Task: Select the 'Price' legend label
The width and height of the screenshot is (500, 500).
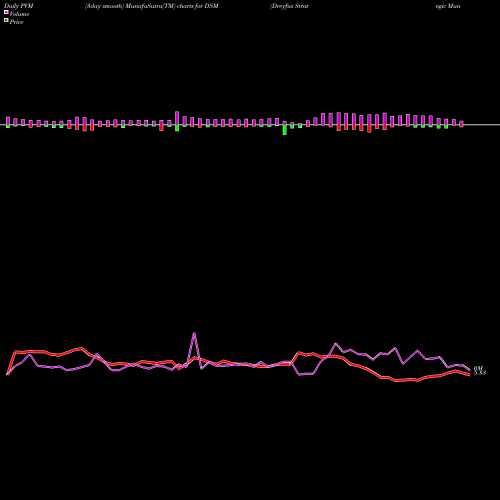Action: 16,22
